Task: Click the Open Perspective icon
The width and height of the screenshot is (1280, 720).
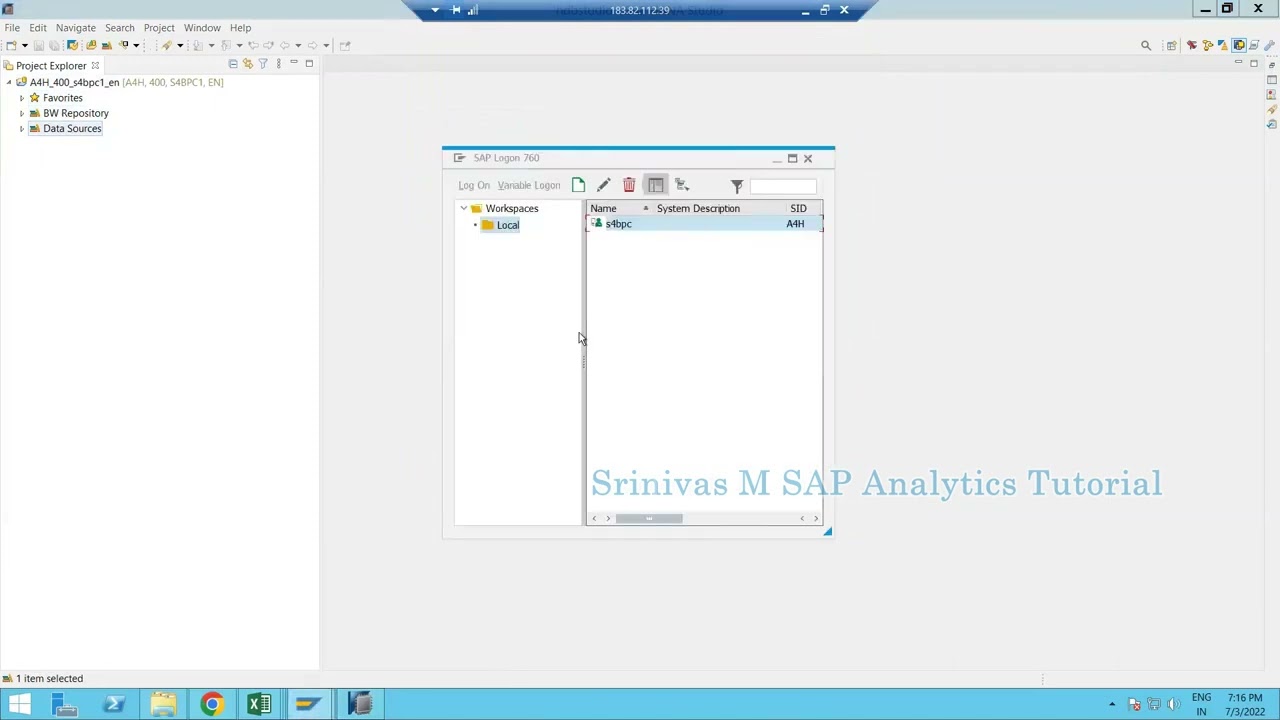Action: (x=1171, y=45)
